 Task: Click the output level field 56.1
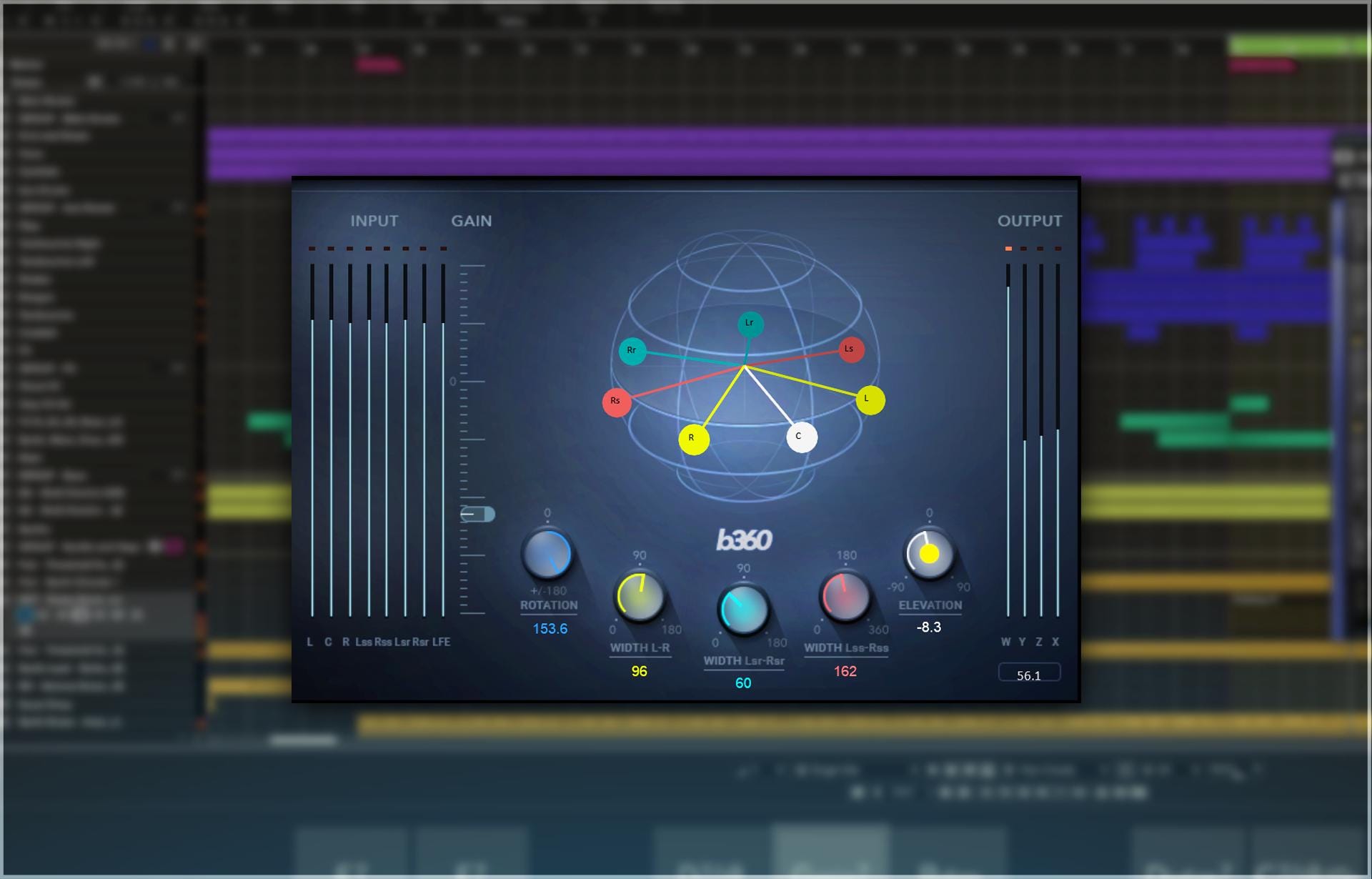[1029, 673]
